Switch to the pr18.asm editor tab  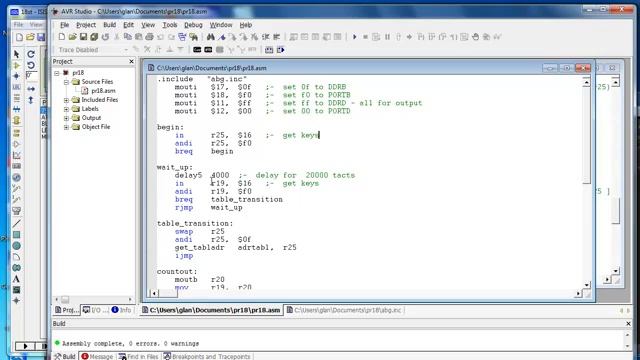pos(211,310)
